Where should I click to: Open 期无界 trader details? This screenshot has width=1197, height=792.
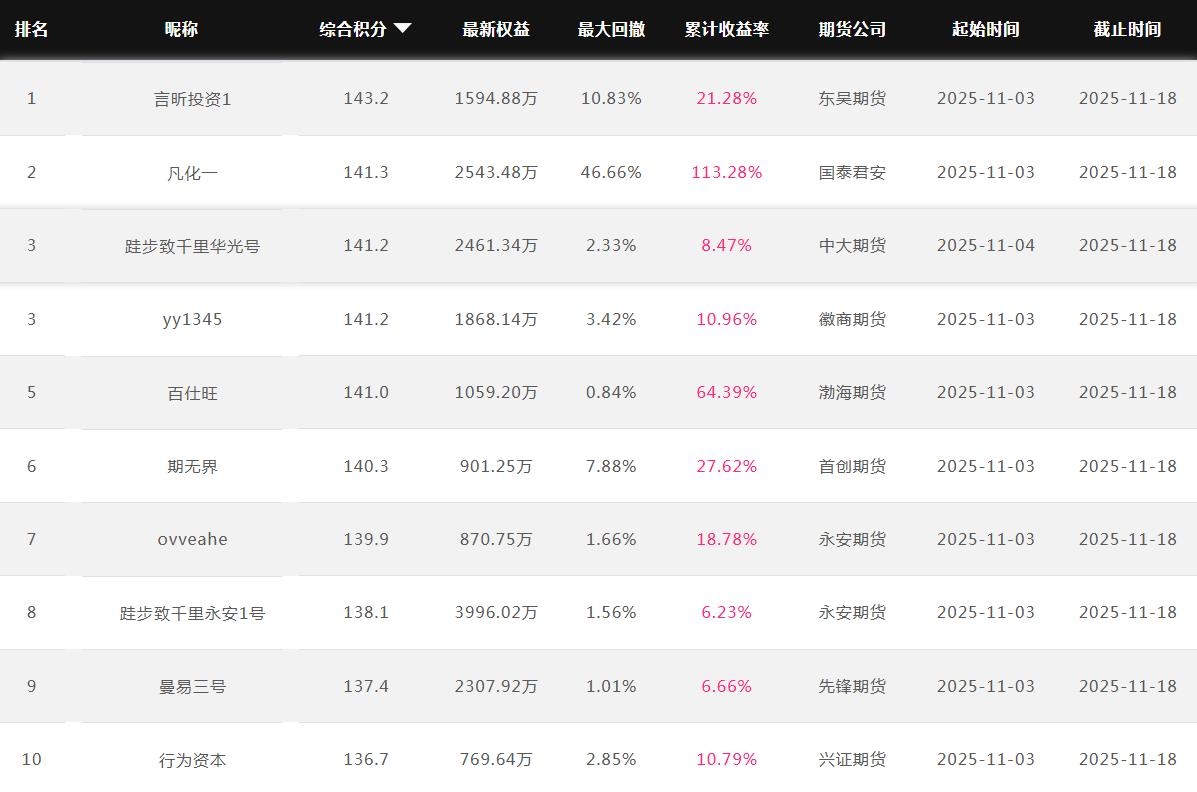192,466
